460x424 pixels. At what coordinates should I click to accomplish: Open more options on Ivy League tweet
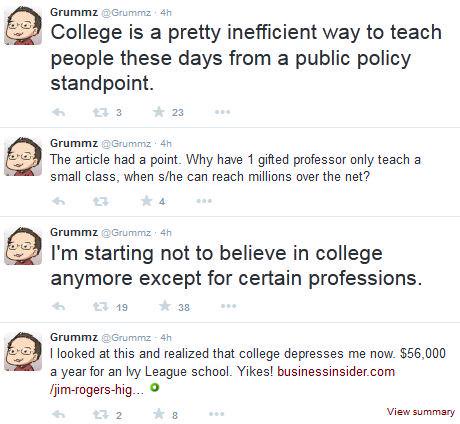click(216, 414)
